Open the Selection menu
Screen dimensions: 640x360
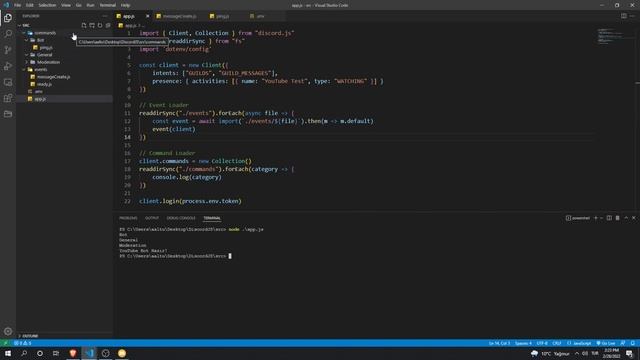click(47, 5)
